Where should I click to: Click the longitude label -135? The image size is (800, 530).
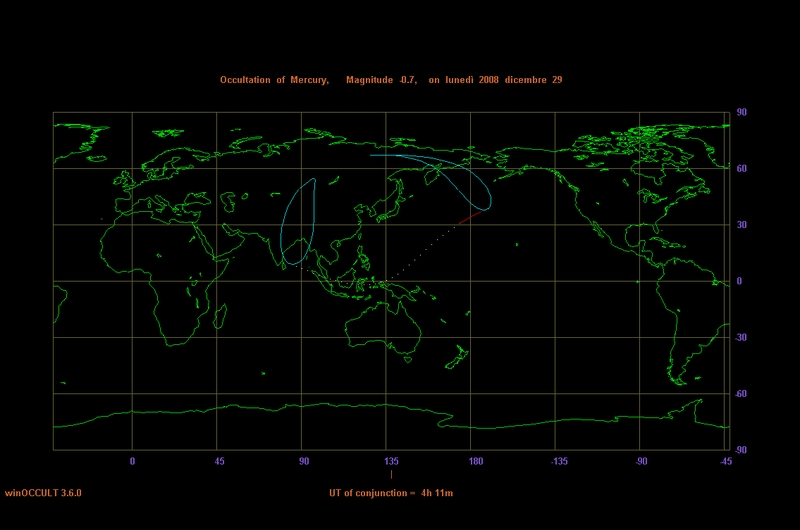559,462
